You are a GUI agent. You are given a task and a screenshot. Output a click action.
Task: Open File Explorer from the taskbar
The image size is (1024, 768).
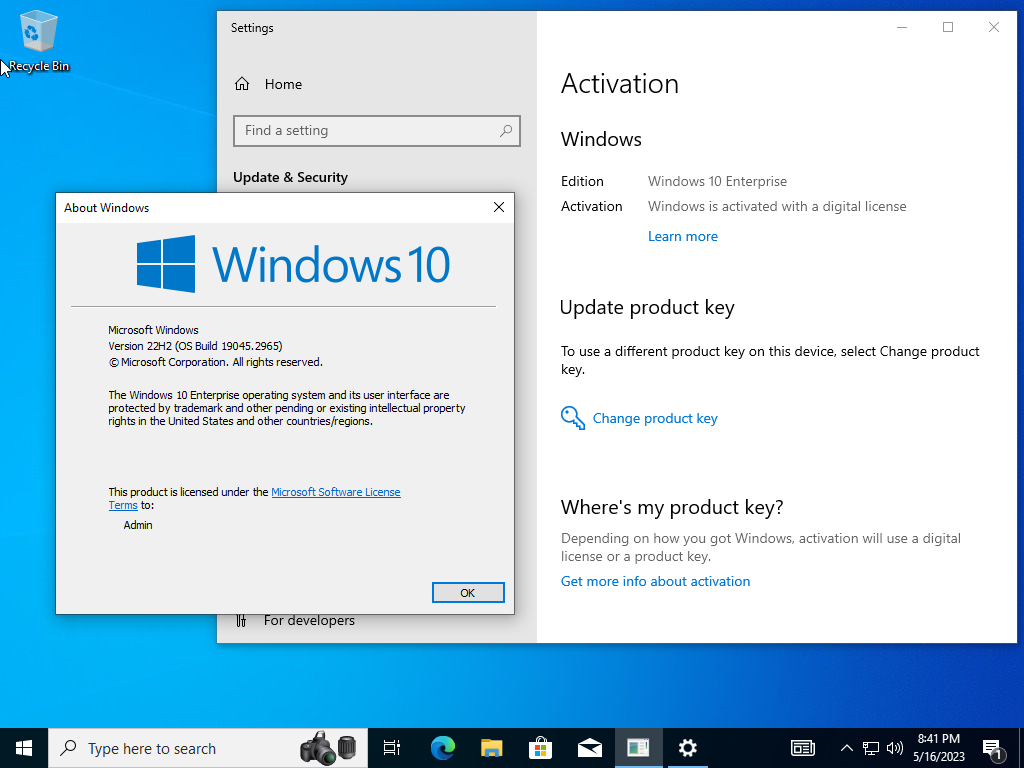[492, 748]
